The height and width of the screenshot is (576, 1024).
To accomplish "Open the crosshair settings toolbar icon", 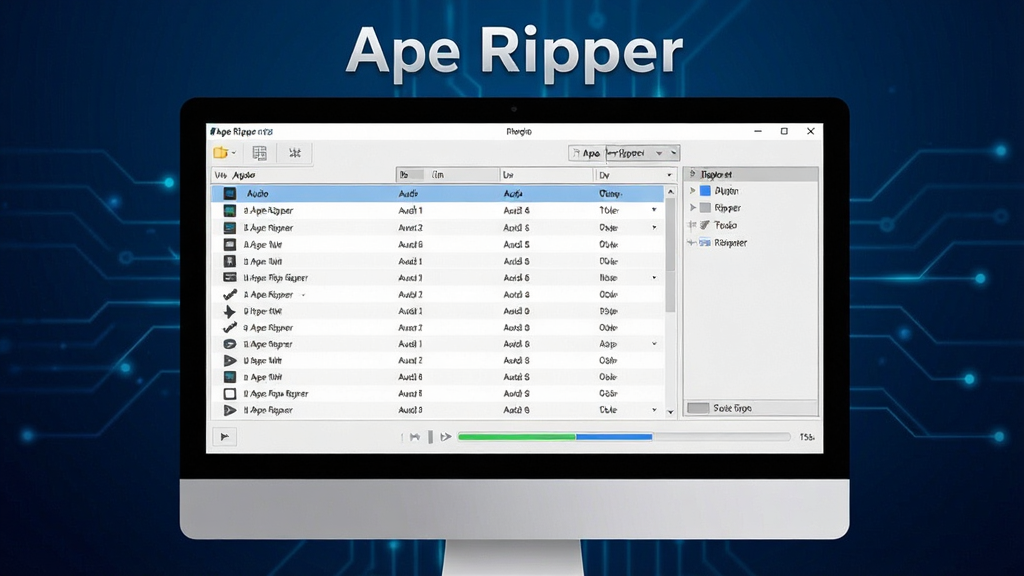I will click(x=295, y=153).
